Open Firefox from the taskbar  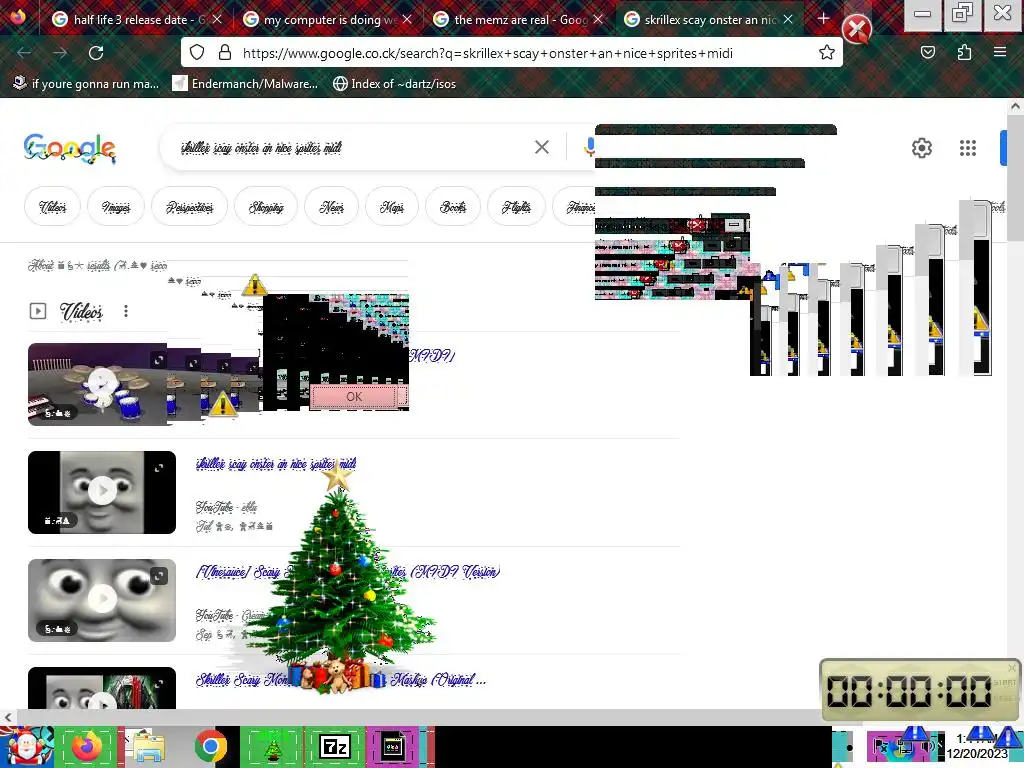(87, 746)
